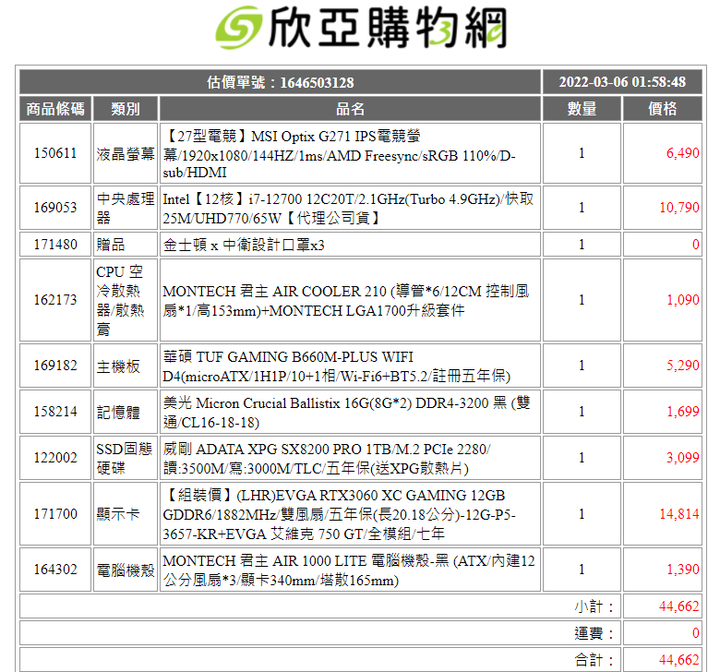Select product barcode 162173
The image size is (720, 672).
pos(55,300)
